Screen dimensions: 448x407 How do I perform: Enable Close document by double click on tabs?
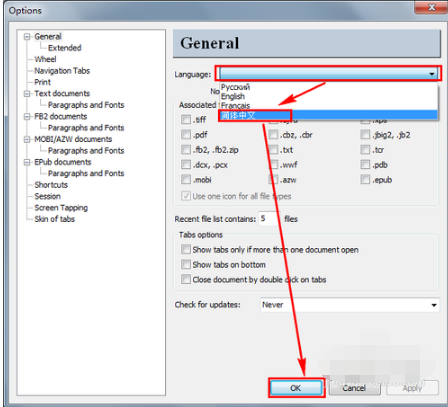pos(186,279)
